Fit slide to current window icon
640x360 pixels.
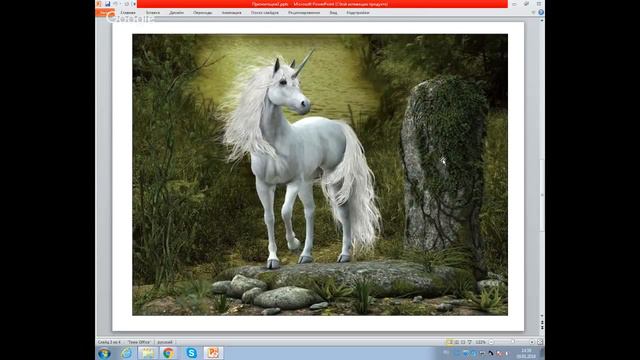pos(540,342)
